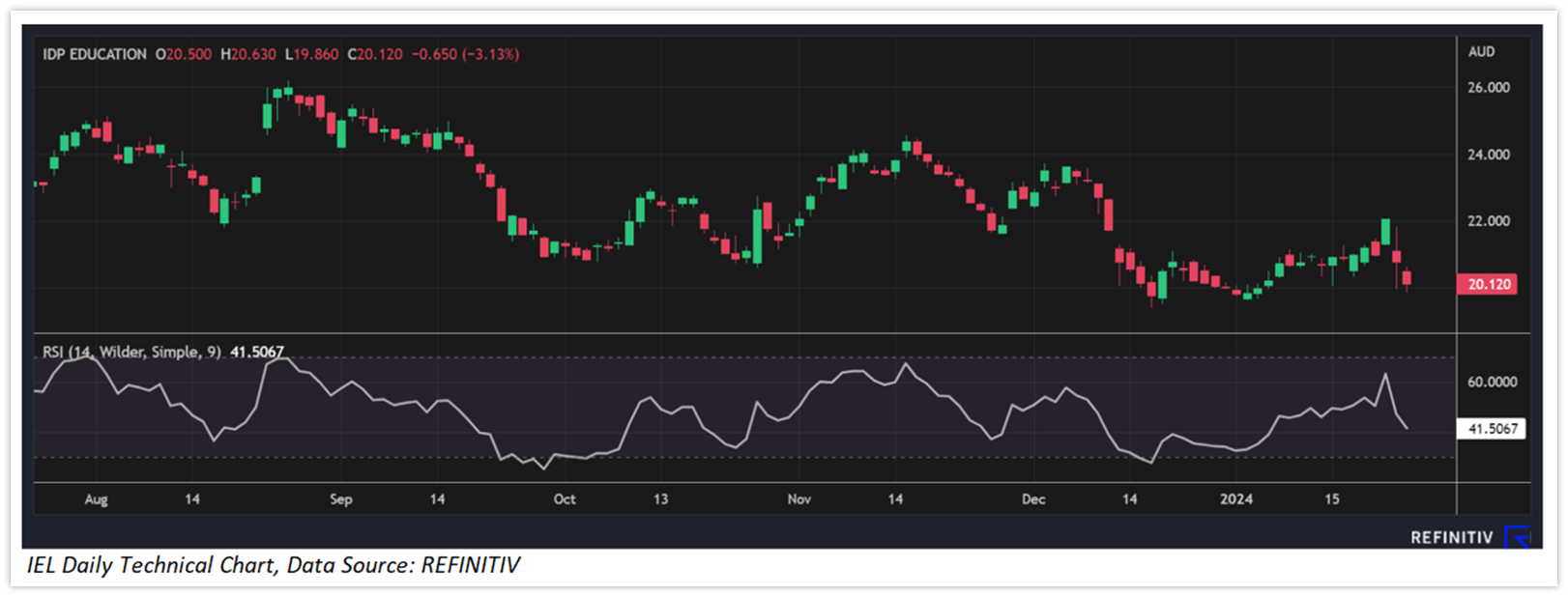The width and height of the screenshot is (1568, 597).
Task: Click the RSI (14, Wilder, Simple, 9) indicator label
Action: pos(132,352)
